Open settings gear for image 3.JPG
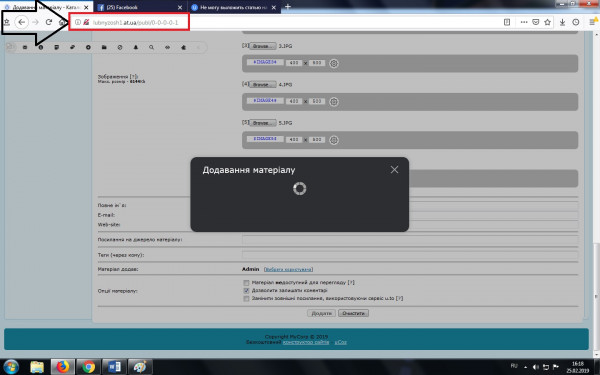This screenshot has height=375, width=600. (x=334, y=63)
